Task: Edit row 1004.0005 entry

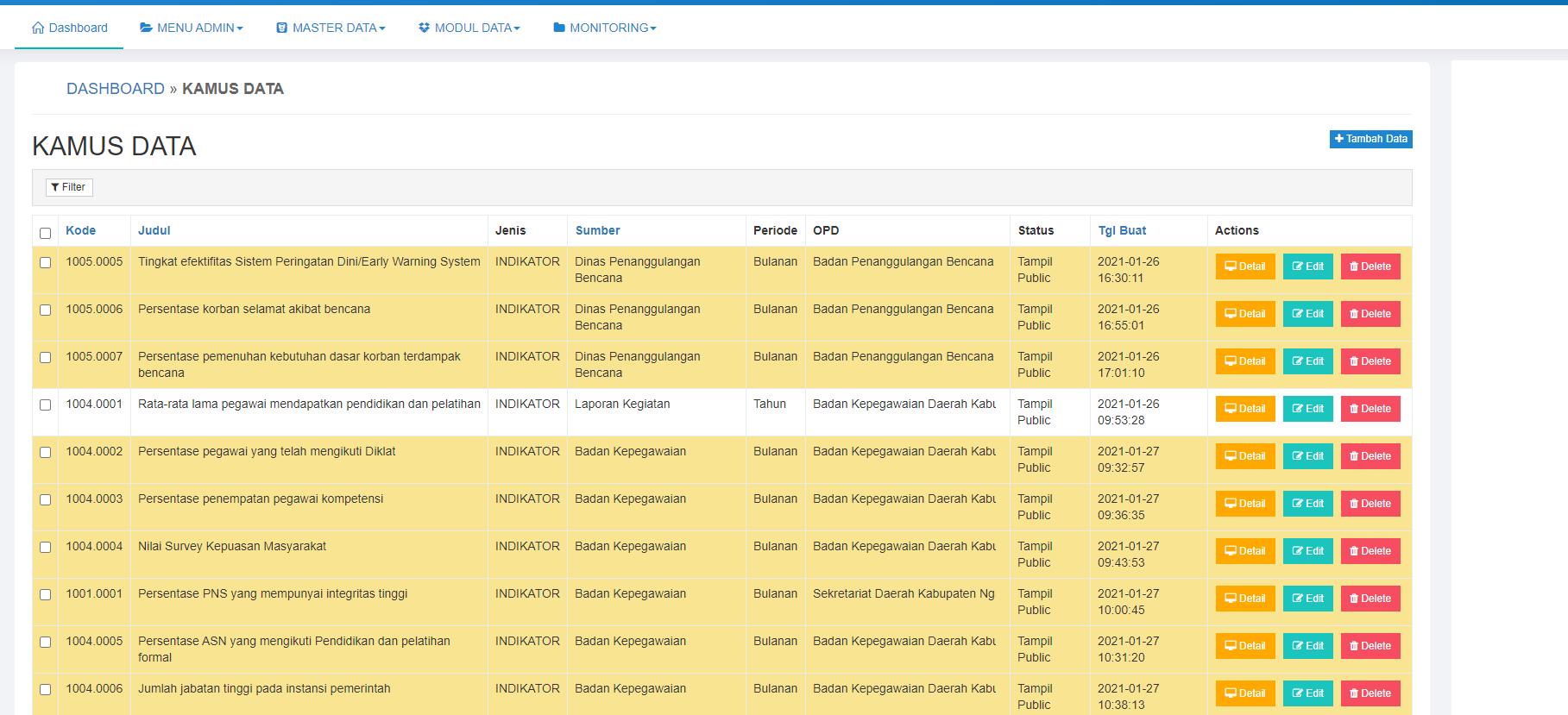Action: (1308, 646)
